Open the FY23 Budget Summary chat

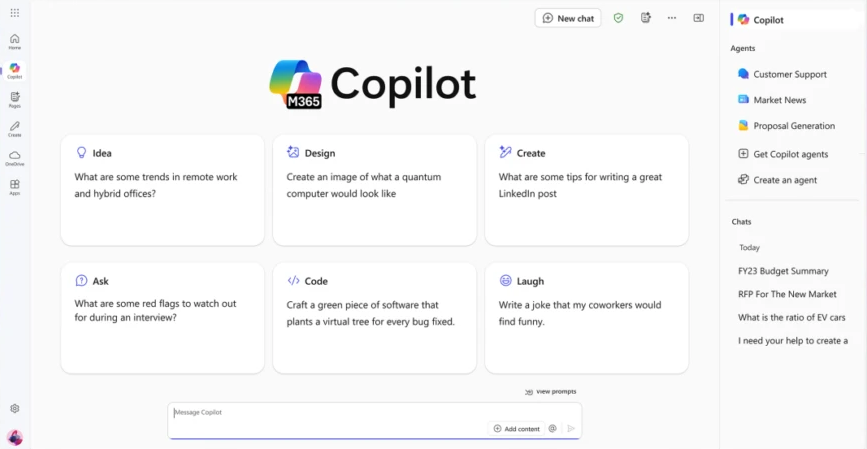pos(783,271)
